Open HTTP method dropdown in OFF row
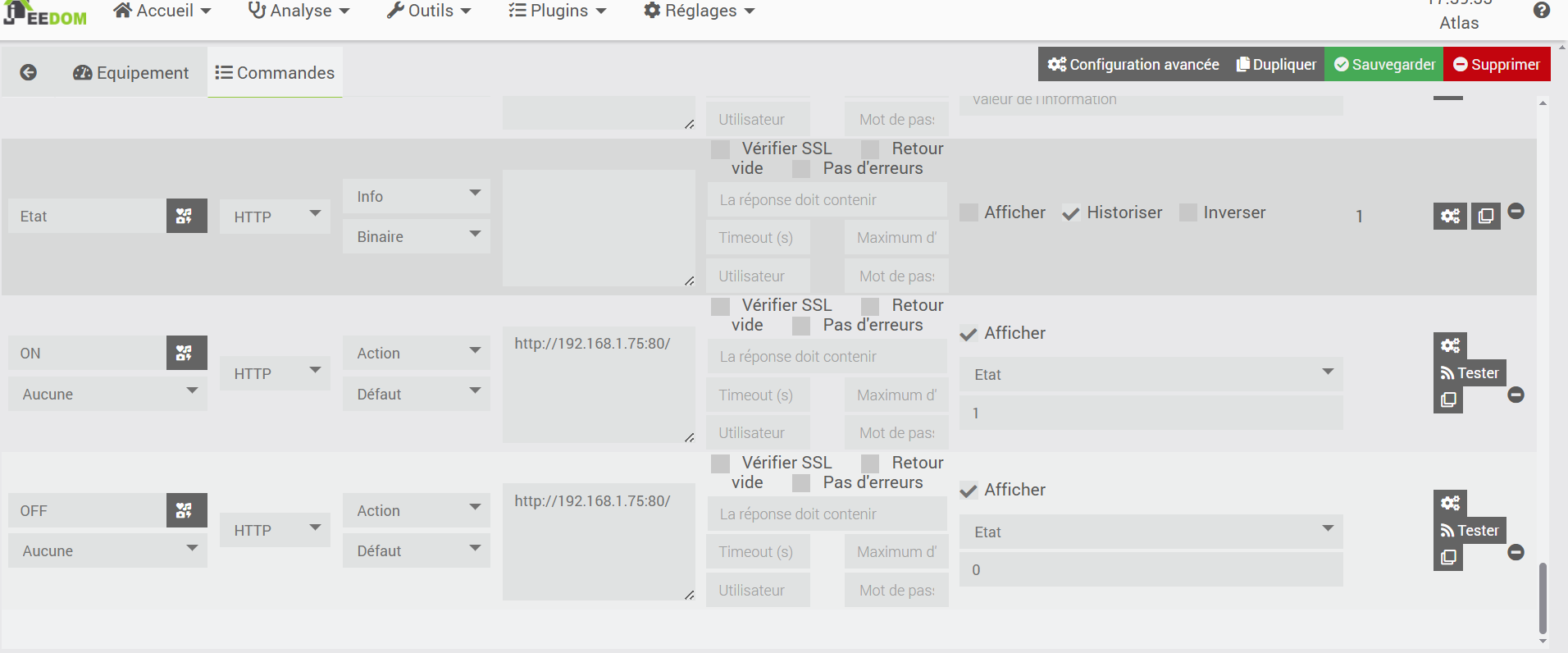This screenshot has height=653, width=1568. tap(275, 530)
